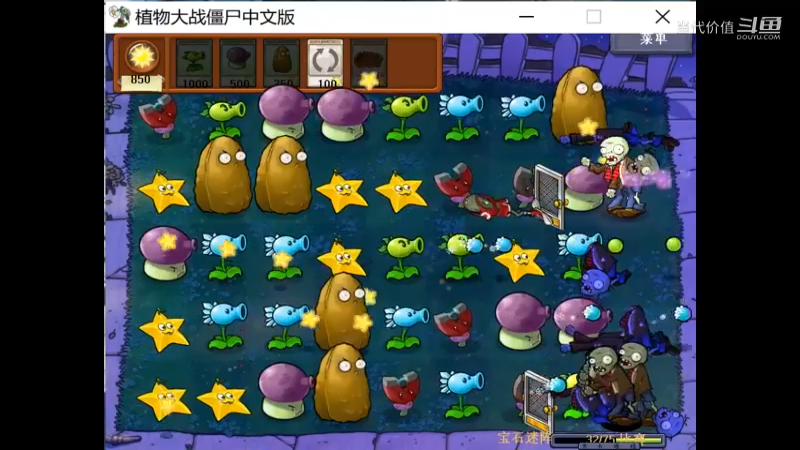Click the fume-shroom behind the screen door zombie

[x=586, y=188]
